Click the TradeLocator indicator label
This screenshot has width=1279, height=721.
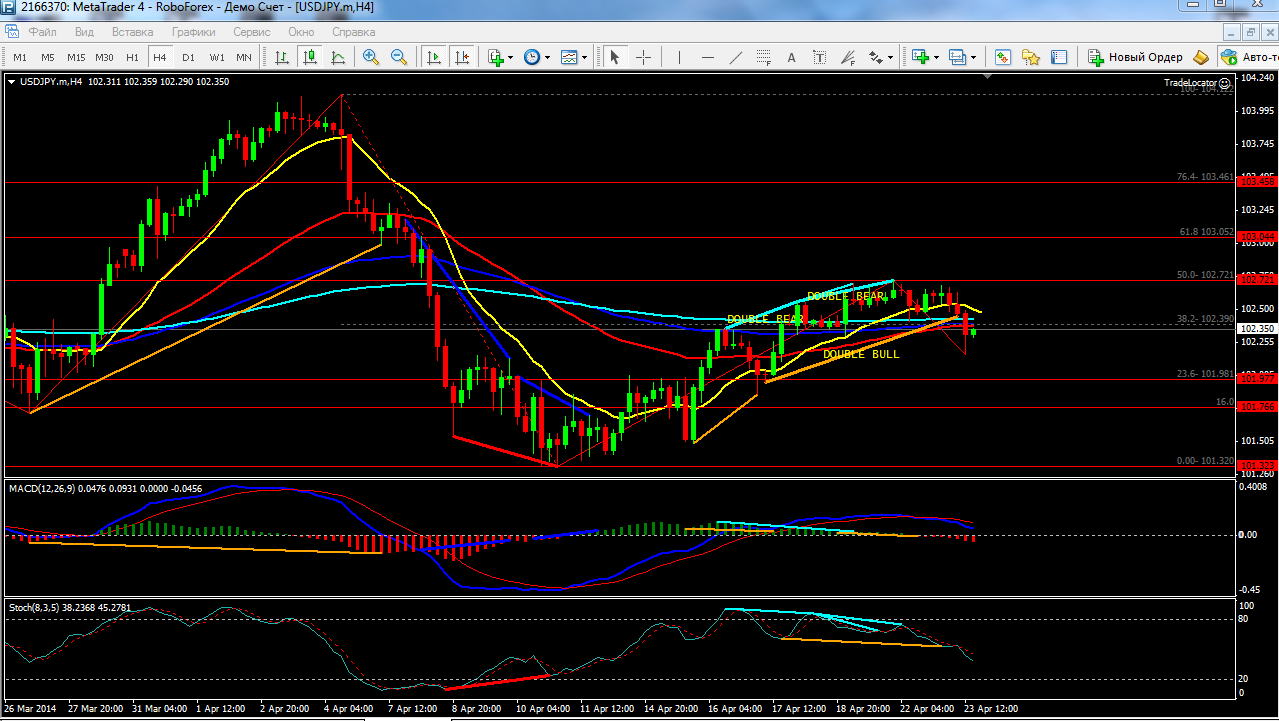click(x=1190, y=82)
